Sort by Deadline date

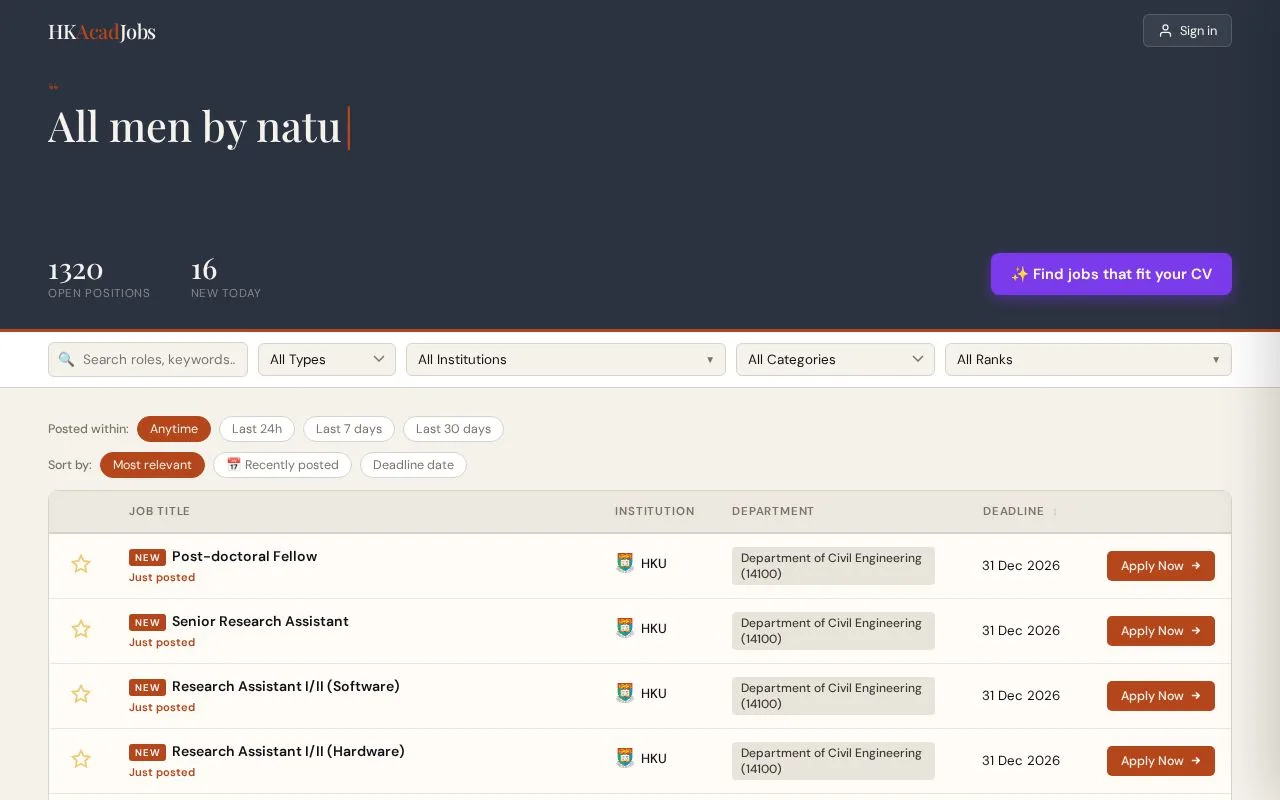point(413,465)
